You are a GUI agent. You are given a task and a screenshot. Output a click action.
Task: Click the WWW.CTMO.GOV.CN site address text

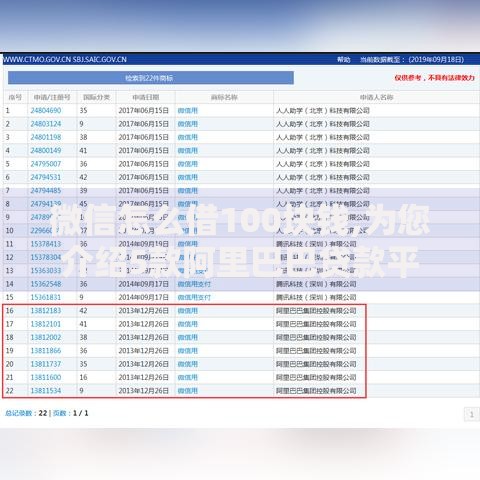pyautogui.click(x=65, y=60)
